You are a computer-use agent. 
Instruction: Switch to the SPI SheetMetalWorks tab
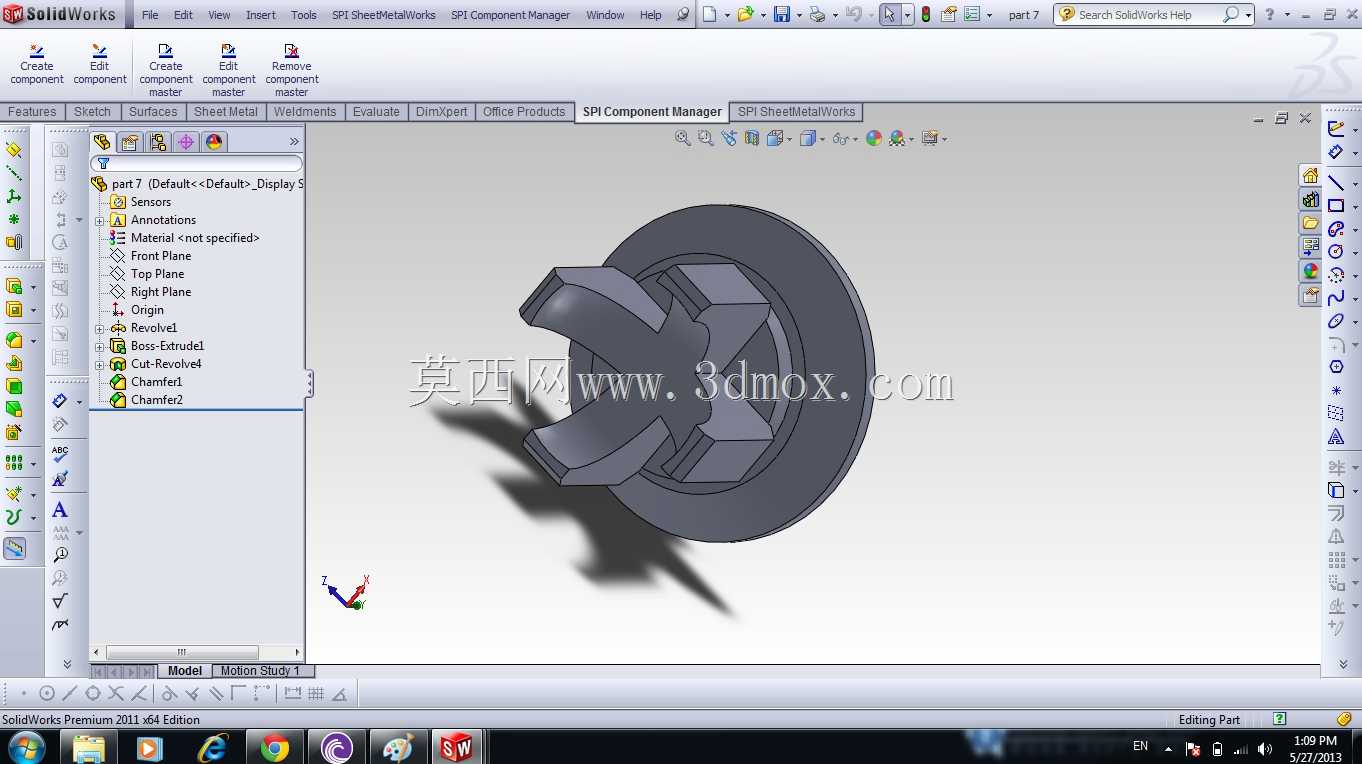pyautogui.click(x=797, y=112)
